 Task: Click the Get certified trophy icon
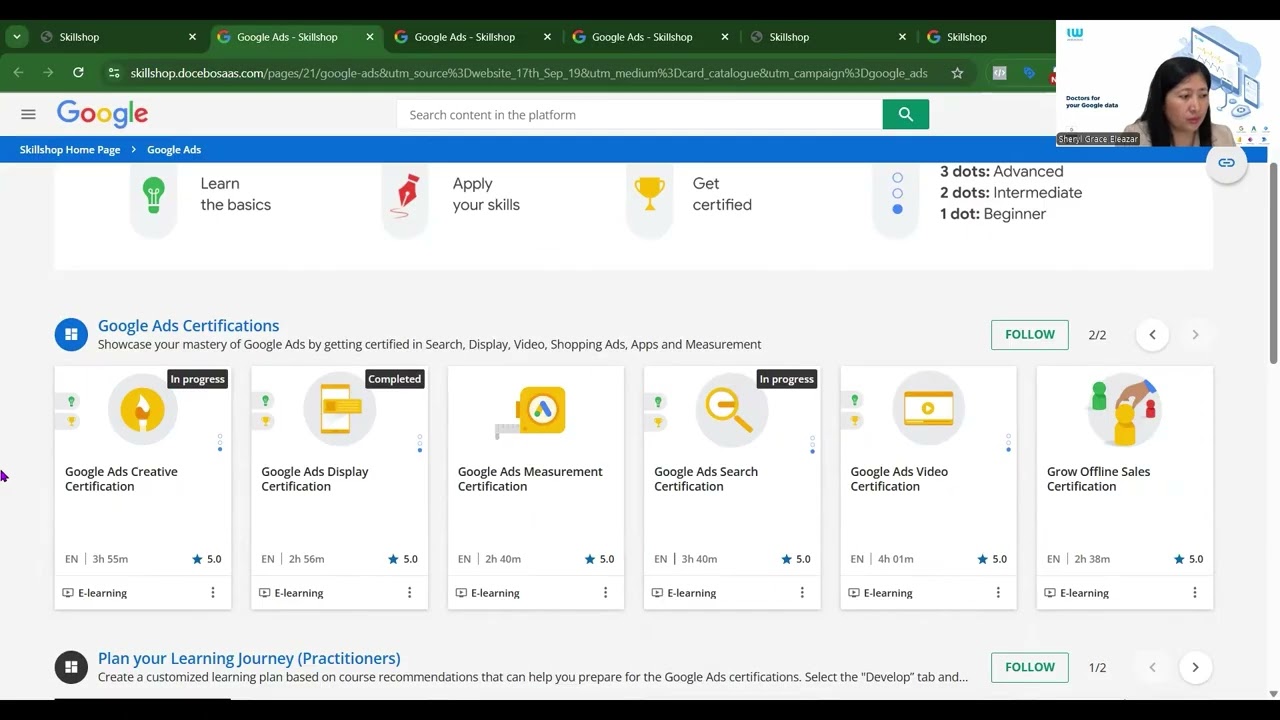[650, 194]
